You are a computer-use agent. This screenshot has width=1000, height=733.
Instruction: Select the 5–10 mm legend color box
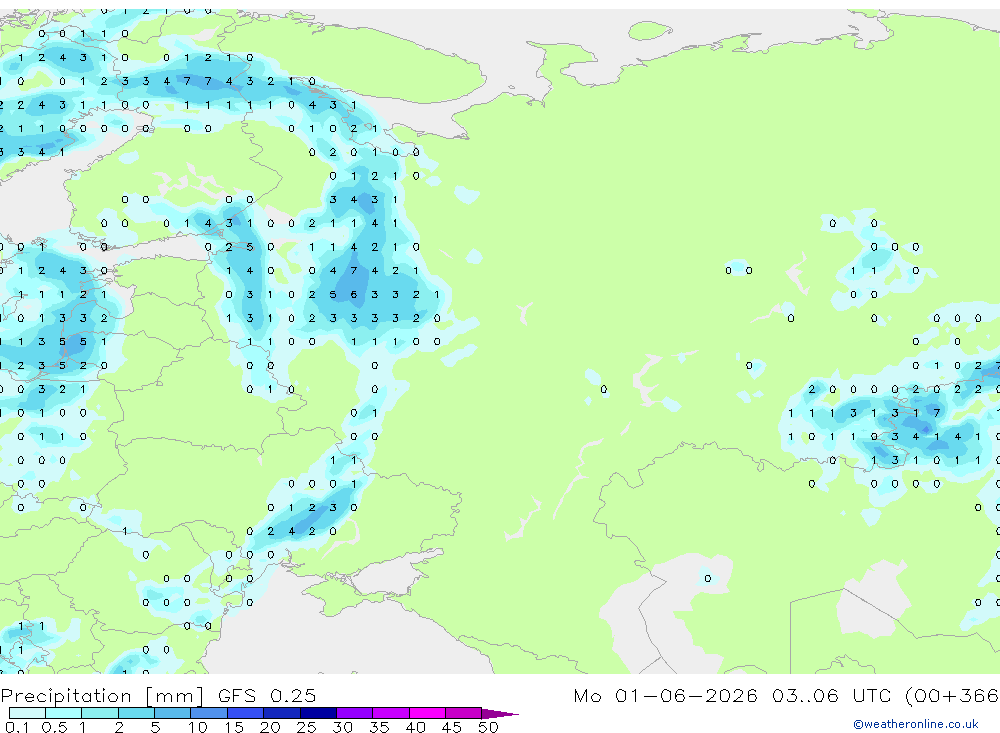pos(173,713)
